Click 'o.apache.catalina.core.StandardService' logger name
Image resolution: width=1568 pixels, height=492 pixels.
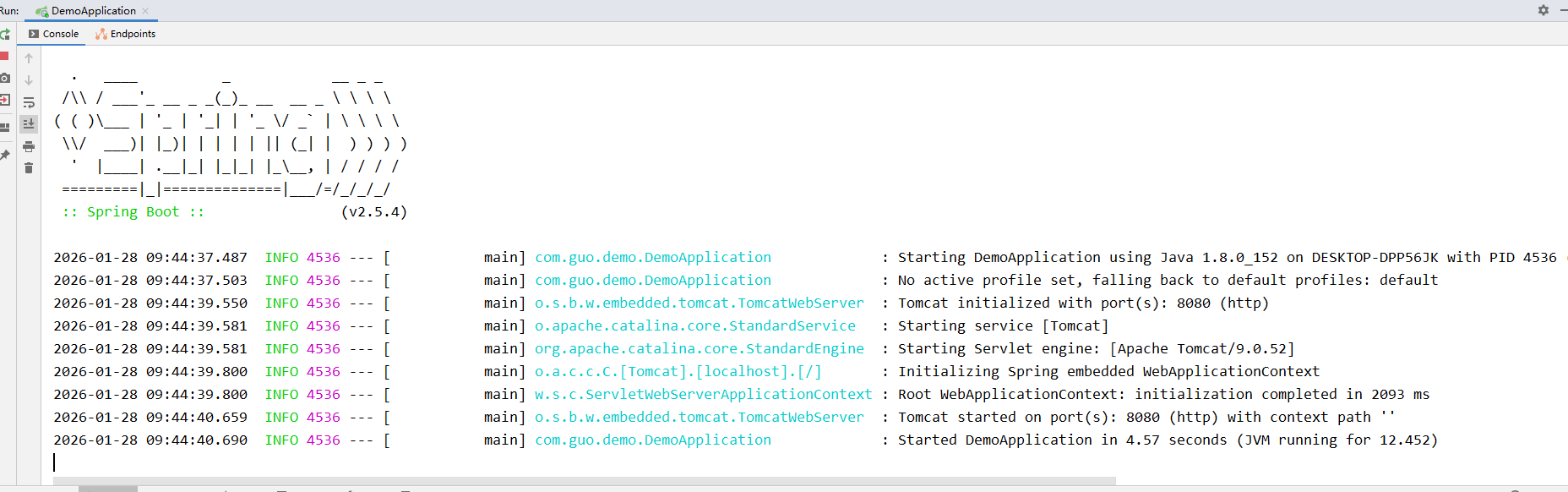[x=695, y=325]
